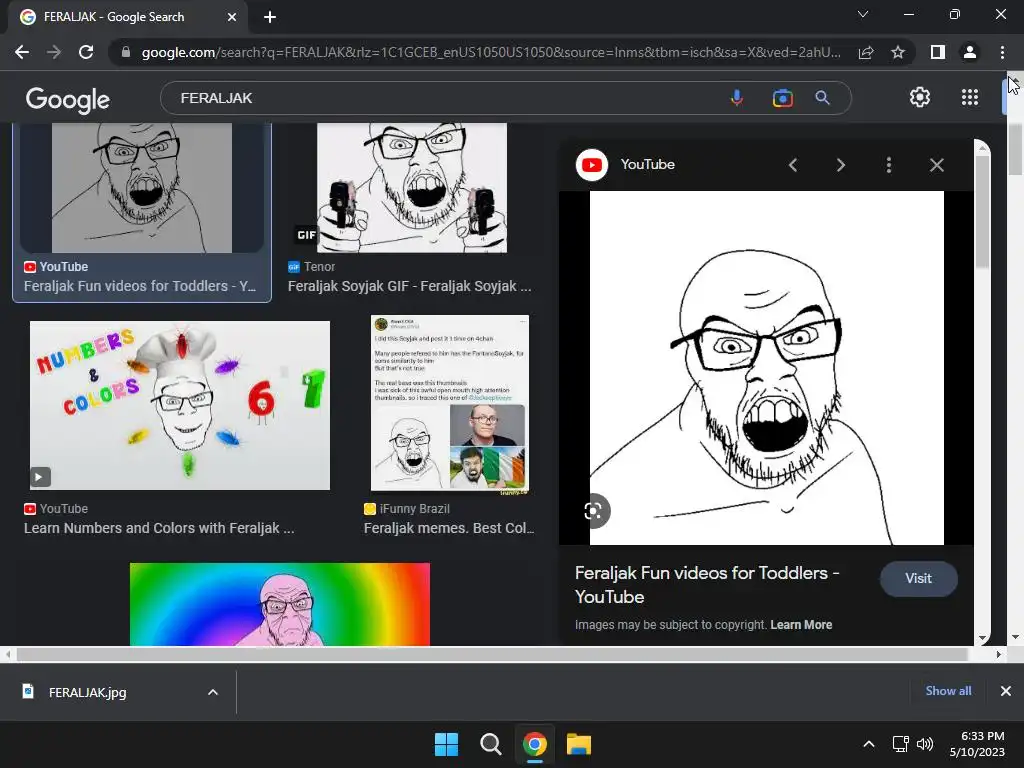Select the first YouTube Feraljak thumbnail
Viewport: 1024px width, 768px height.
(142, 188)
